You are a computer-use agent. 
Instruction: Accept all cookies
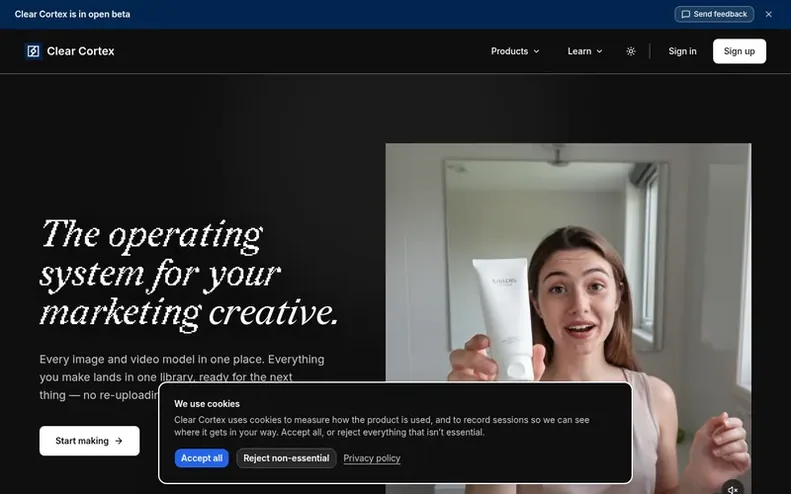click(201, 458)
